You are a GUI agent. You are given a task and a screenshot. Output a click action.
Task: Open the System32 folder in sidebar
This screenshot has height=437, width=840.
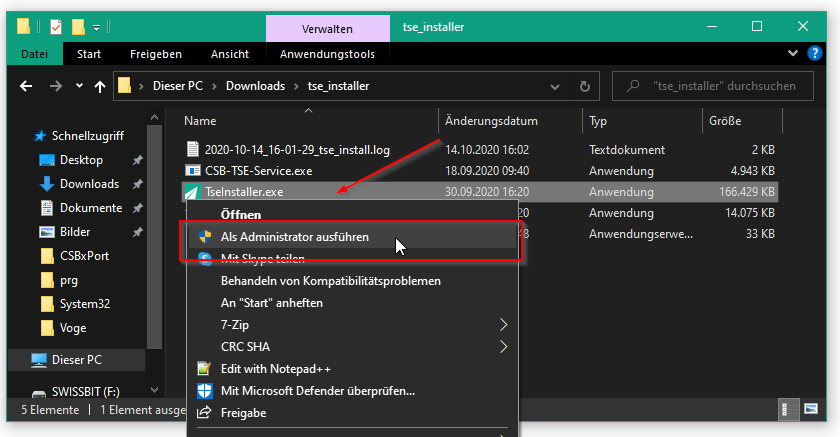85,304
